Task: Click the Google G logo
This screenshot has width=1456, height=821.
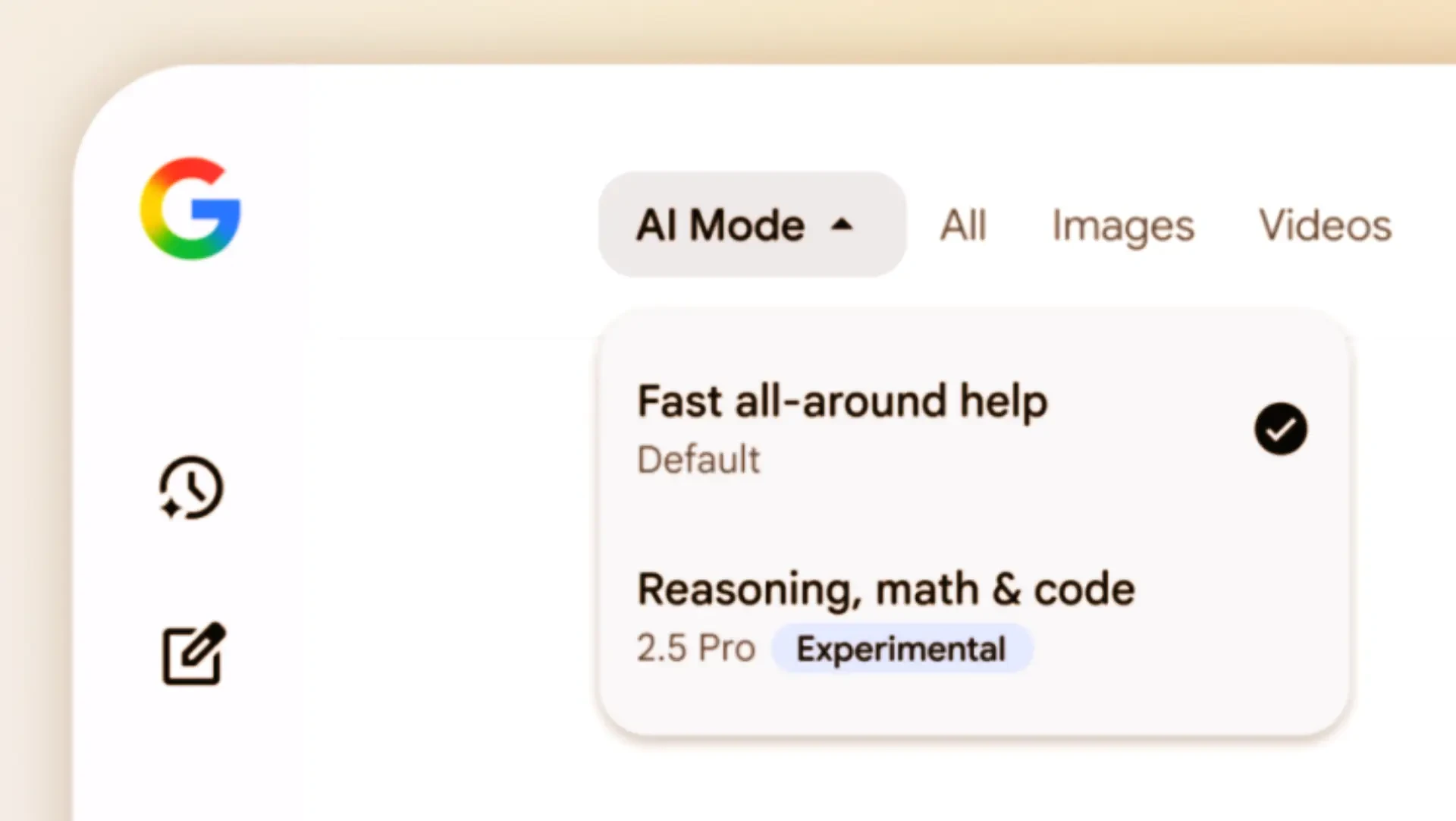Action: coord(190,209)
